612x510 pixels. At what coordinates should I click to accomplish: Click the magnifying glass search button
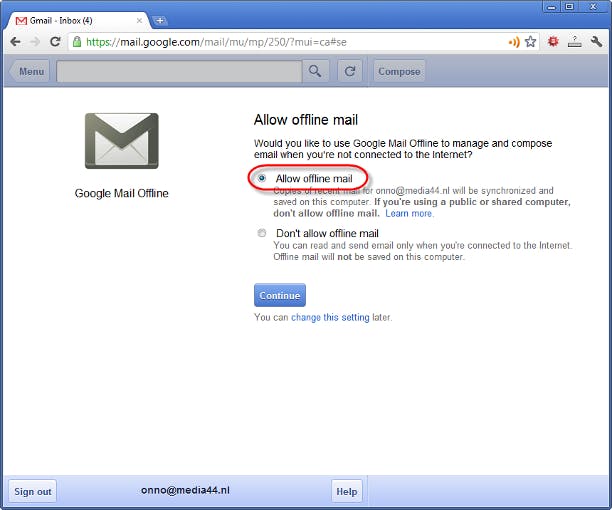pyautogui.click(x=315, y=71)
